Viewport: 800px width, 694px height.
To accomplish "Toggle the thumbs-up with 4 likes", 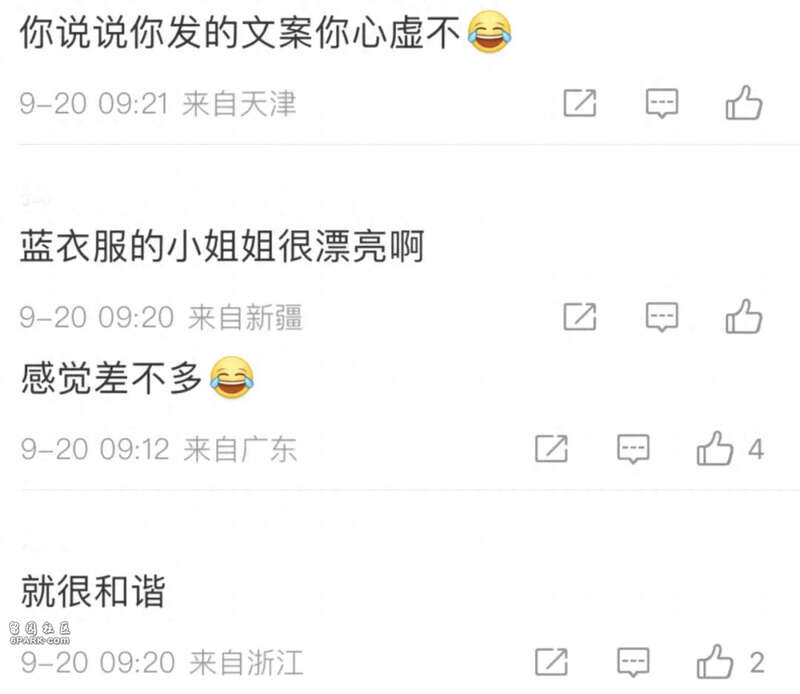I will click(x=715, y=448).
